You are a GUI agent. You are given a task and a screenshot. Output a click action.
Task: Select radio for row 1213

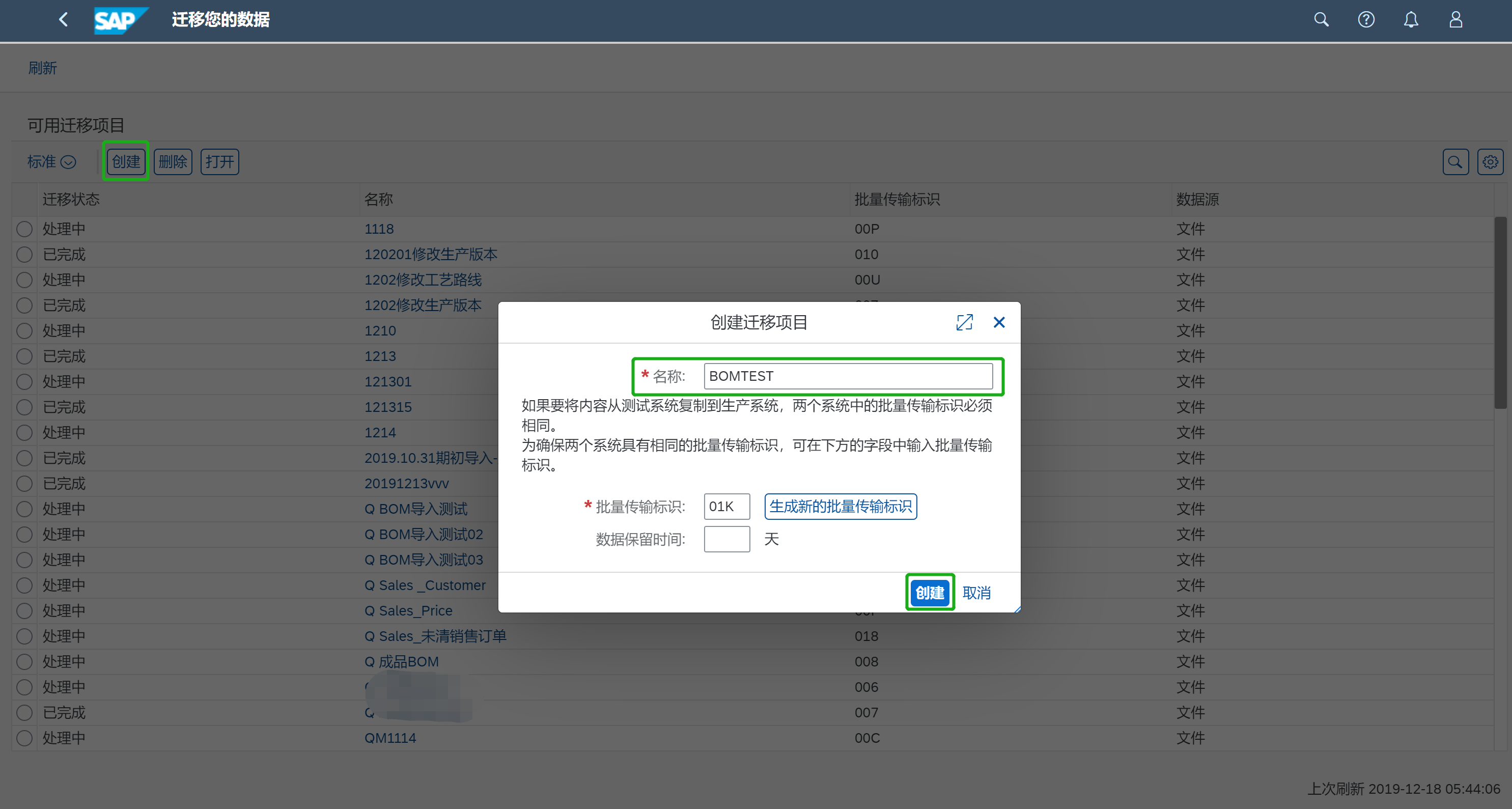point(24,356)
